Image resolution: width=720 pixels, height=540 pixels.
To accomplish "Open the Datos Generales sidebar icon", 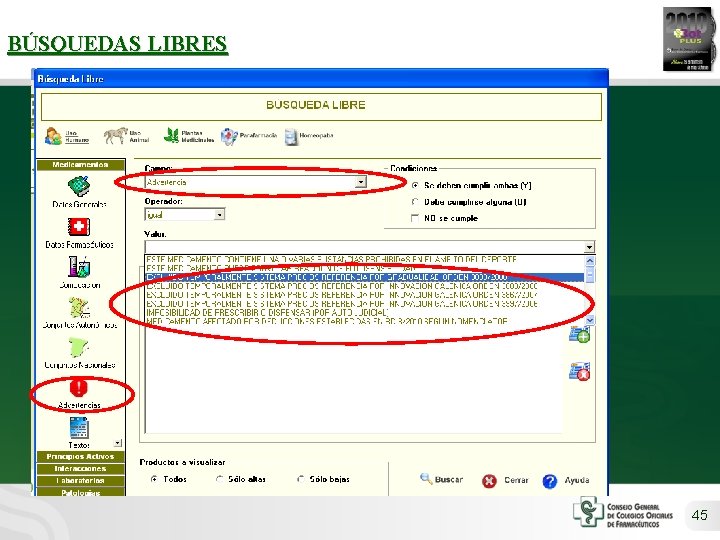I will (79, 186).
